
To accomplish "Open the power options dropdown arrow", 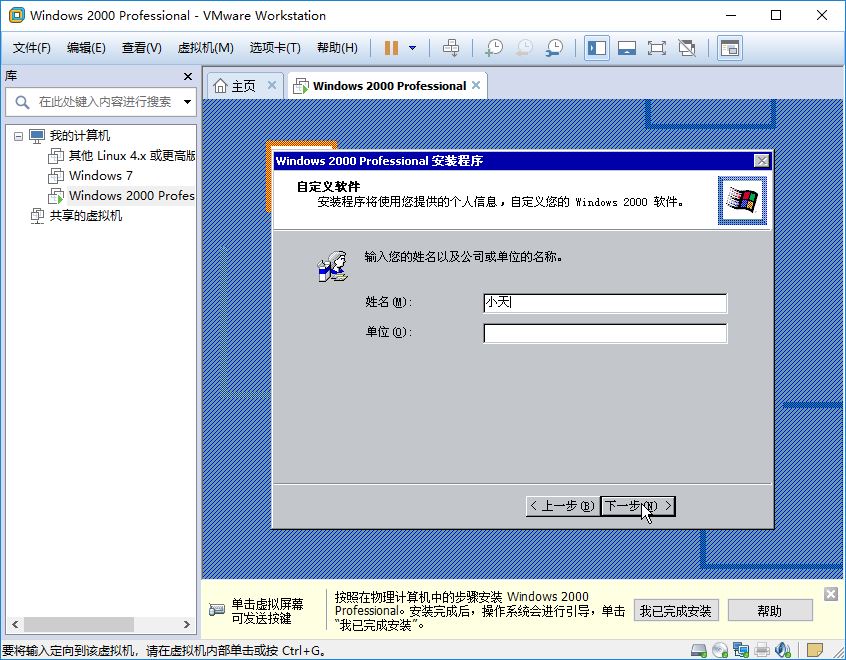I will click(x=413, y=48).
